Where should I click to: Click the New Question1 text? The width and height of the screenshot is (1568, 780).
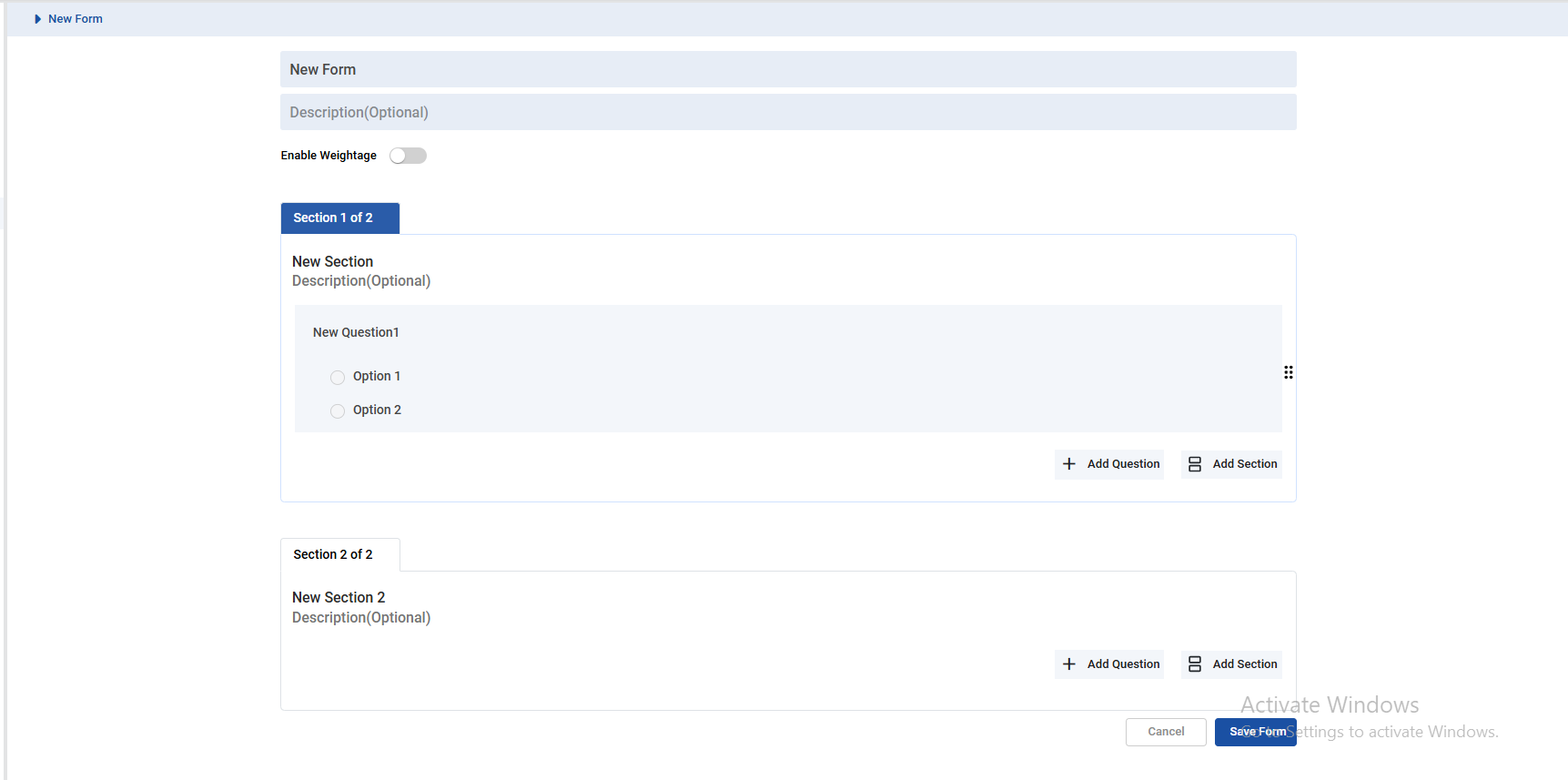click(x=356, y=332)
